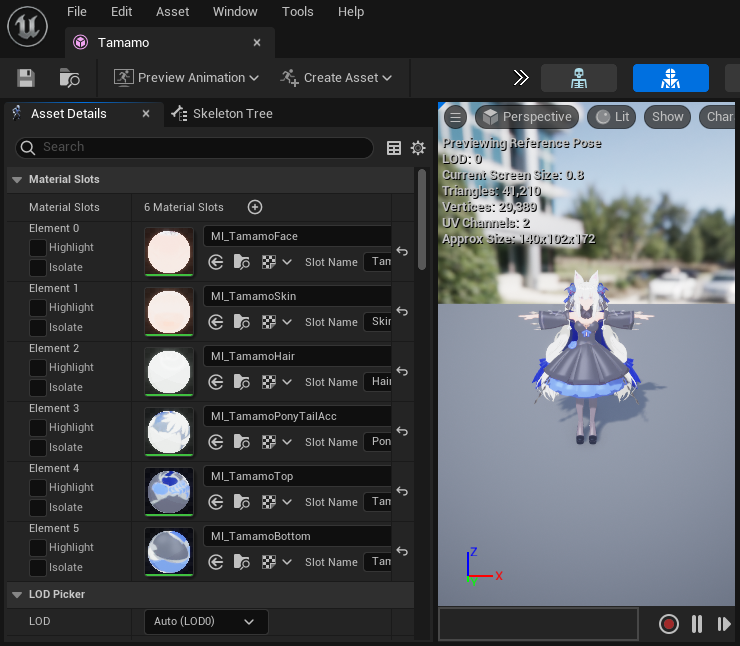The height and width of the screenshot is (646, 740).
Task: Open the Help menu
Action: click(x=351, y=12)
